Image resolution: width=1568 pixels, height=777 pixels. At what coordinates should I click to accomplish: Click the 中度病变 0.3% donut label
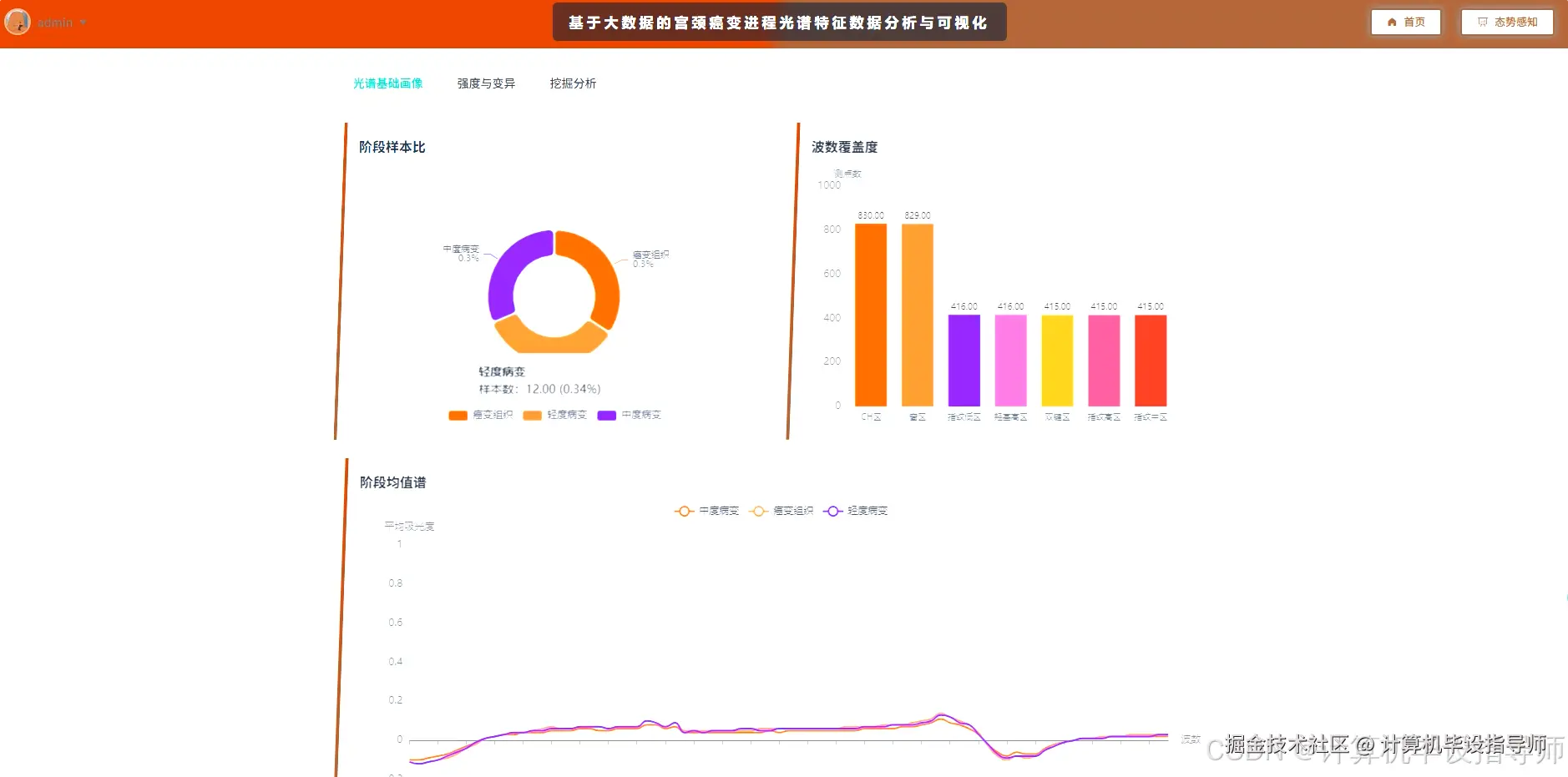click(461, 253)
